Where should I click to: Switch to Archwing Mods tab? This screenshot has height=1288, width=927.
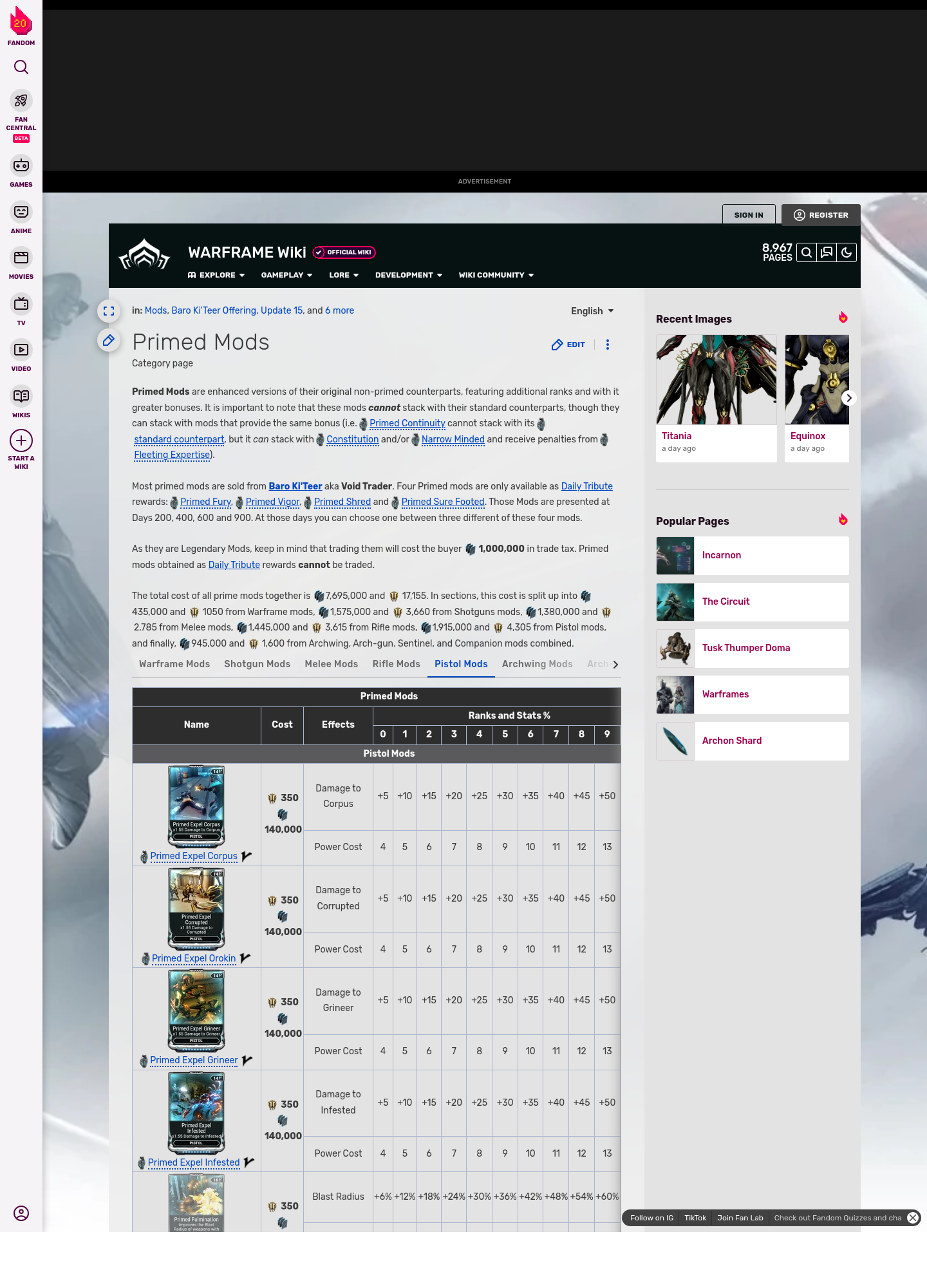click(x=537, y=664)
